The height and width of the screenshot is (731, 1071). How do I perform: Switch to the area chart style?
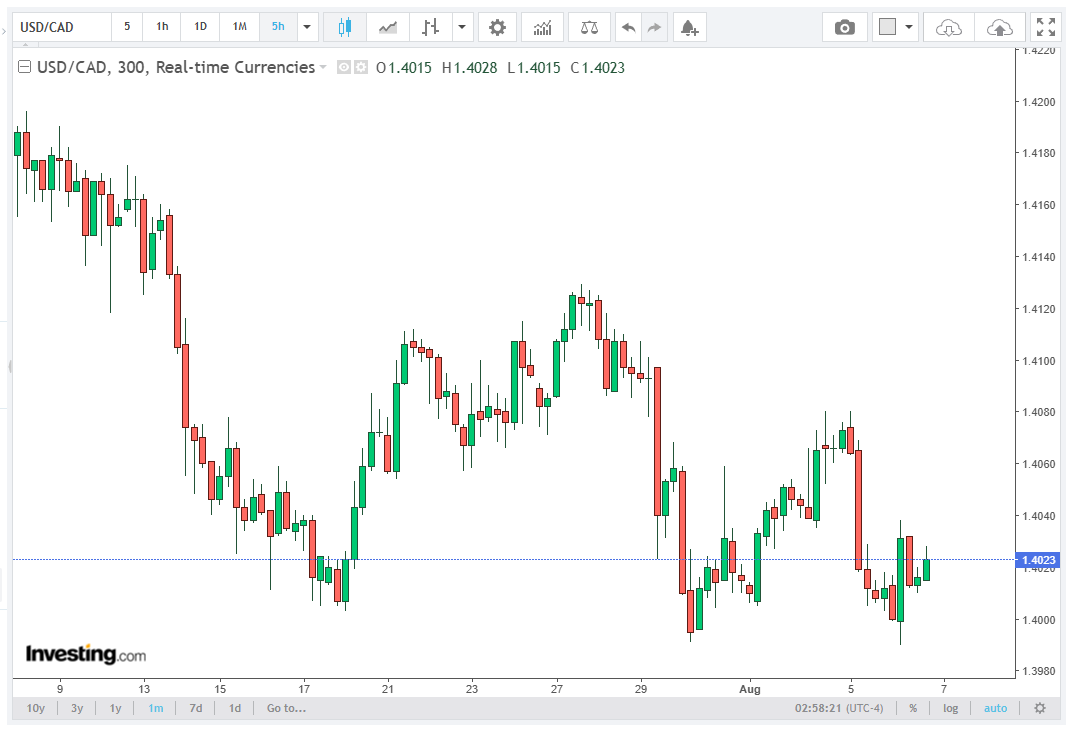pyautogui.click(x=388, y=27)
